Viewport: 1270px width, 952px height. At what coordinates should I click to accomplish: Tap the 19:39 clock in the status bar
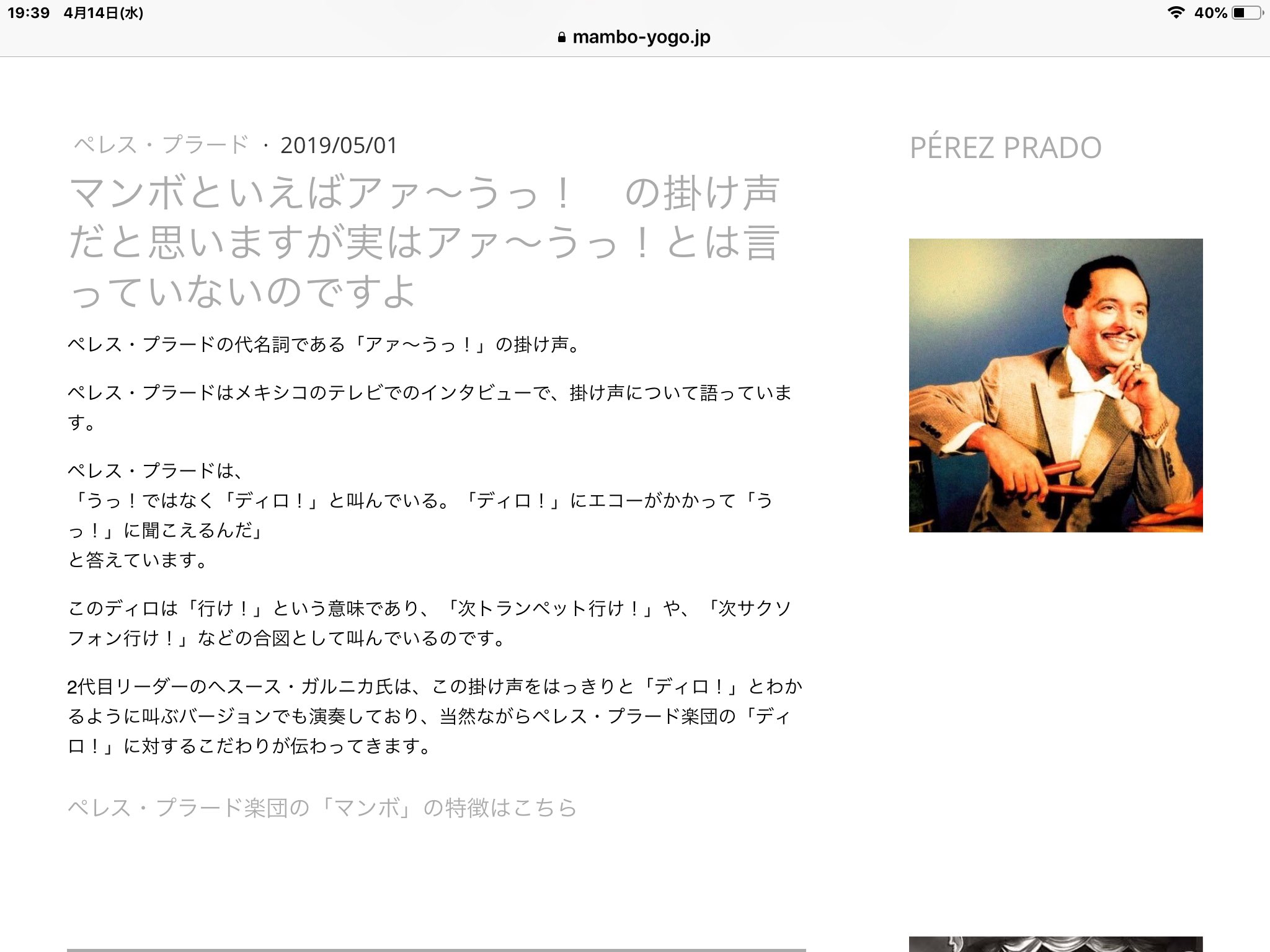click(29, 12)
